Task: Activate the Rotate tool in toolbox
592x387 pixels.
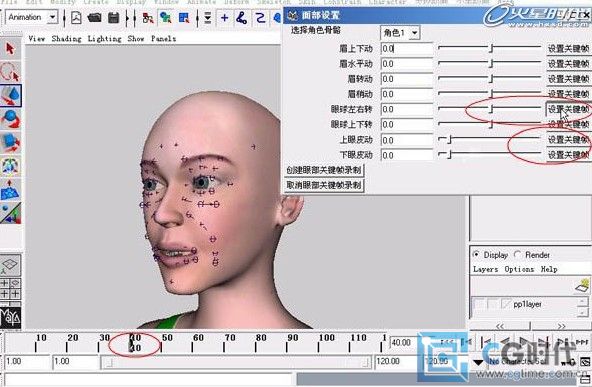Action: click(10, 119)
